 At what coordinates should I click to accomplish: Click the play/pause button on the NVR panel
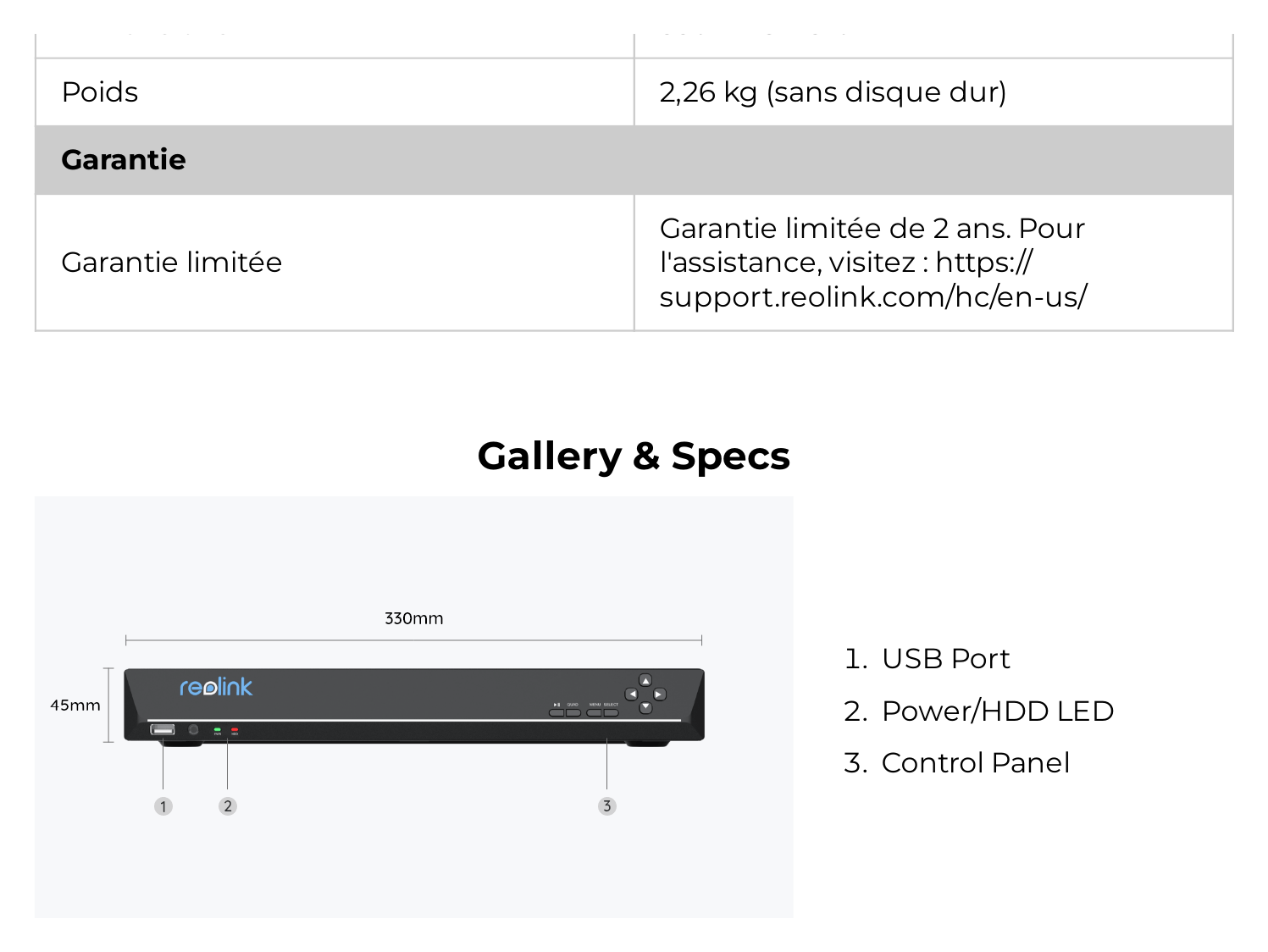[556, 712]
